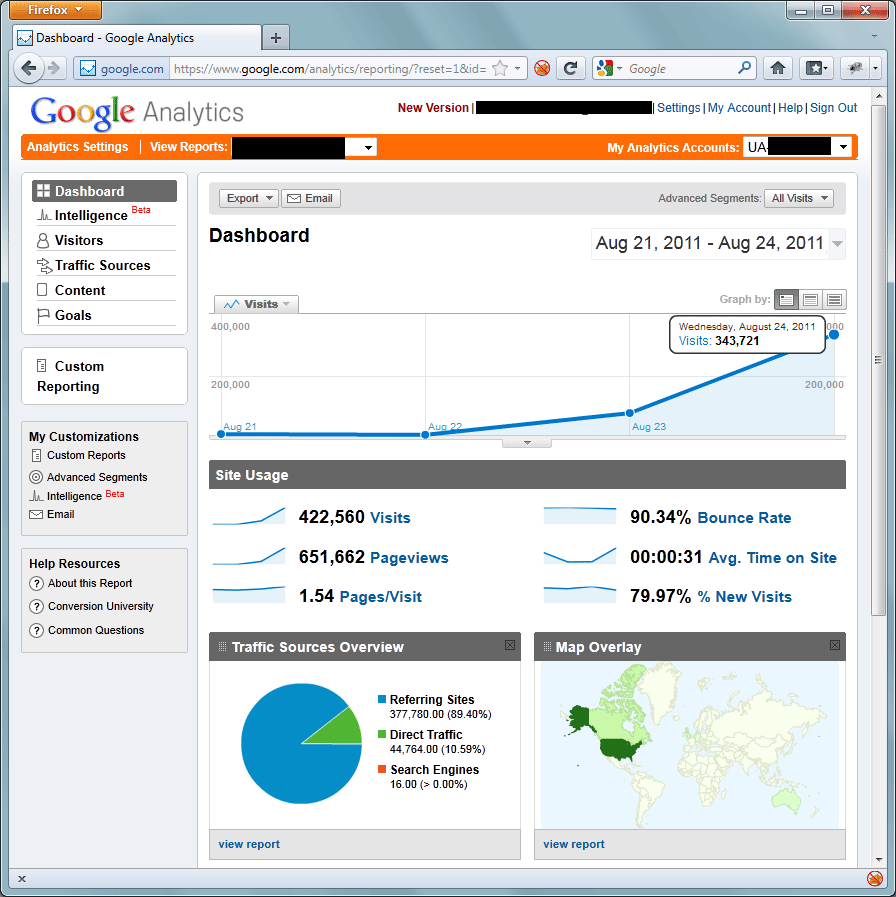Screen dimensions: 896x897
Task: Open Dashboard in the sidebar
Action: pos(104,191)
